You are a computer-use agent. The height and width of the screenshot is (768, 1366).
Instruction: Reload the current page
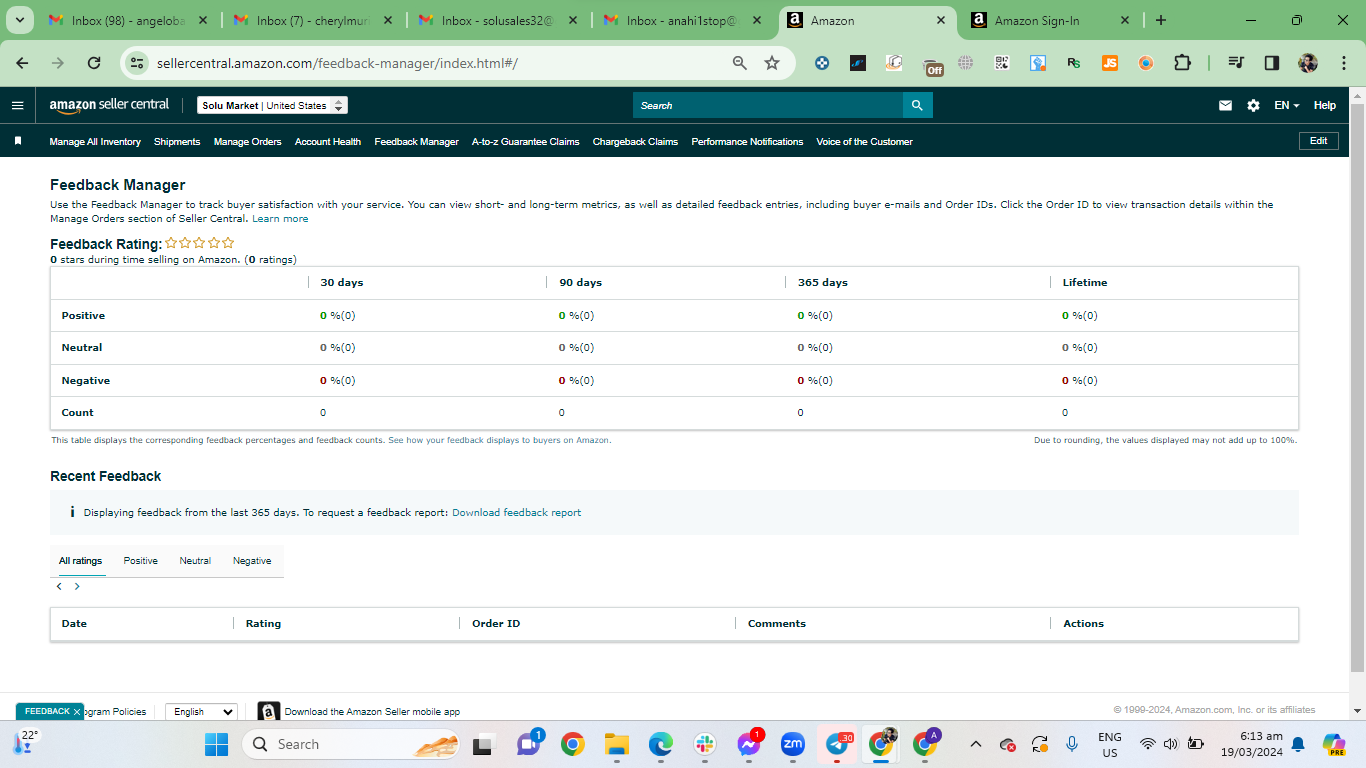tap(94, 63)
